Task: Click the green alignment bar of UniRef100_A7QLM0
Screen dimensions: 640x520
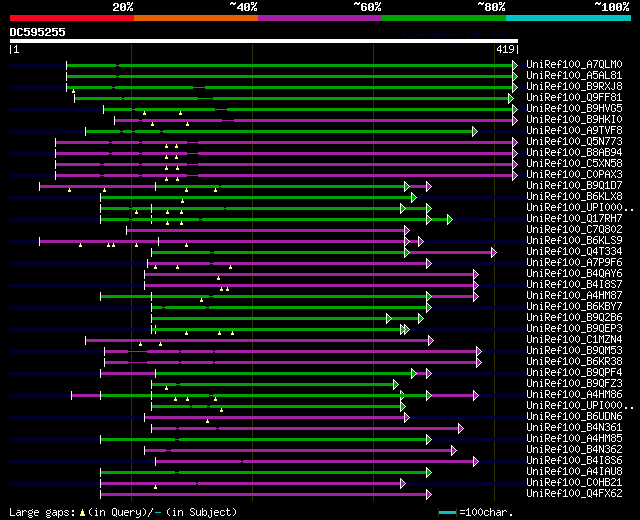Action: point(290,65)
